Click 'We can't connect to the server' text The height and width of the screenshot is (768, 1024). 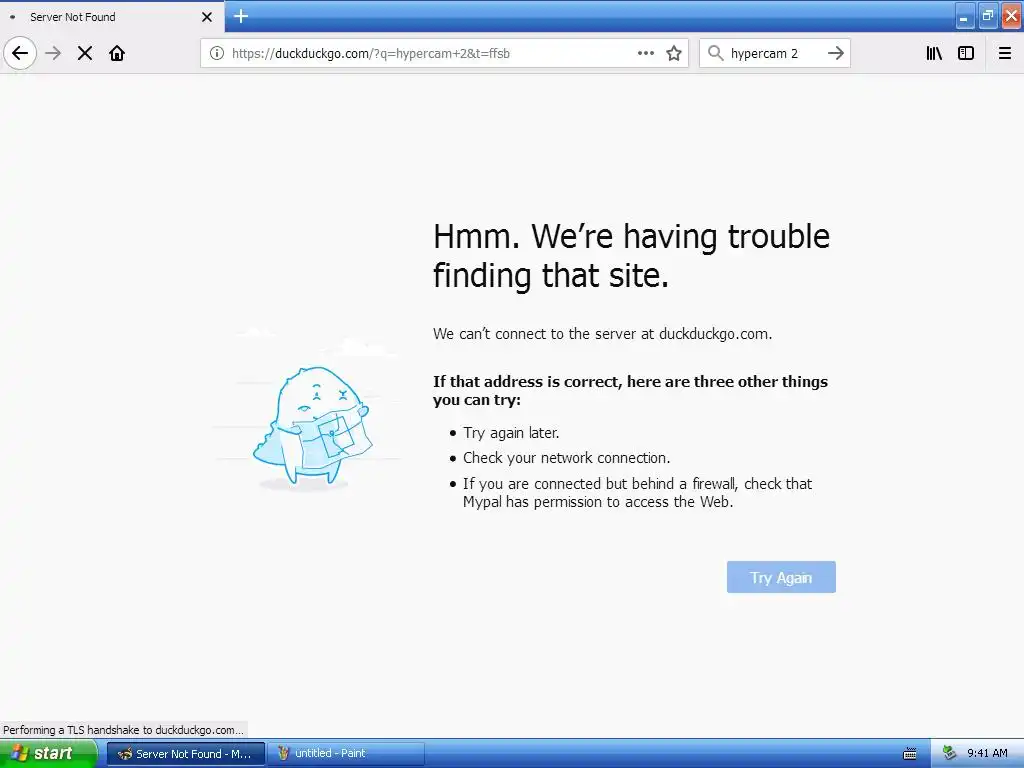602,334
